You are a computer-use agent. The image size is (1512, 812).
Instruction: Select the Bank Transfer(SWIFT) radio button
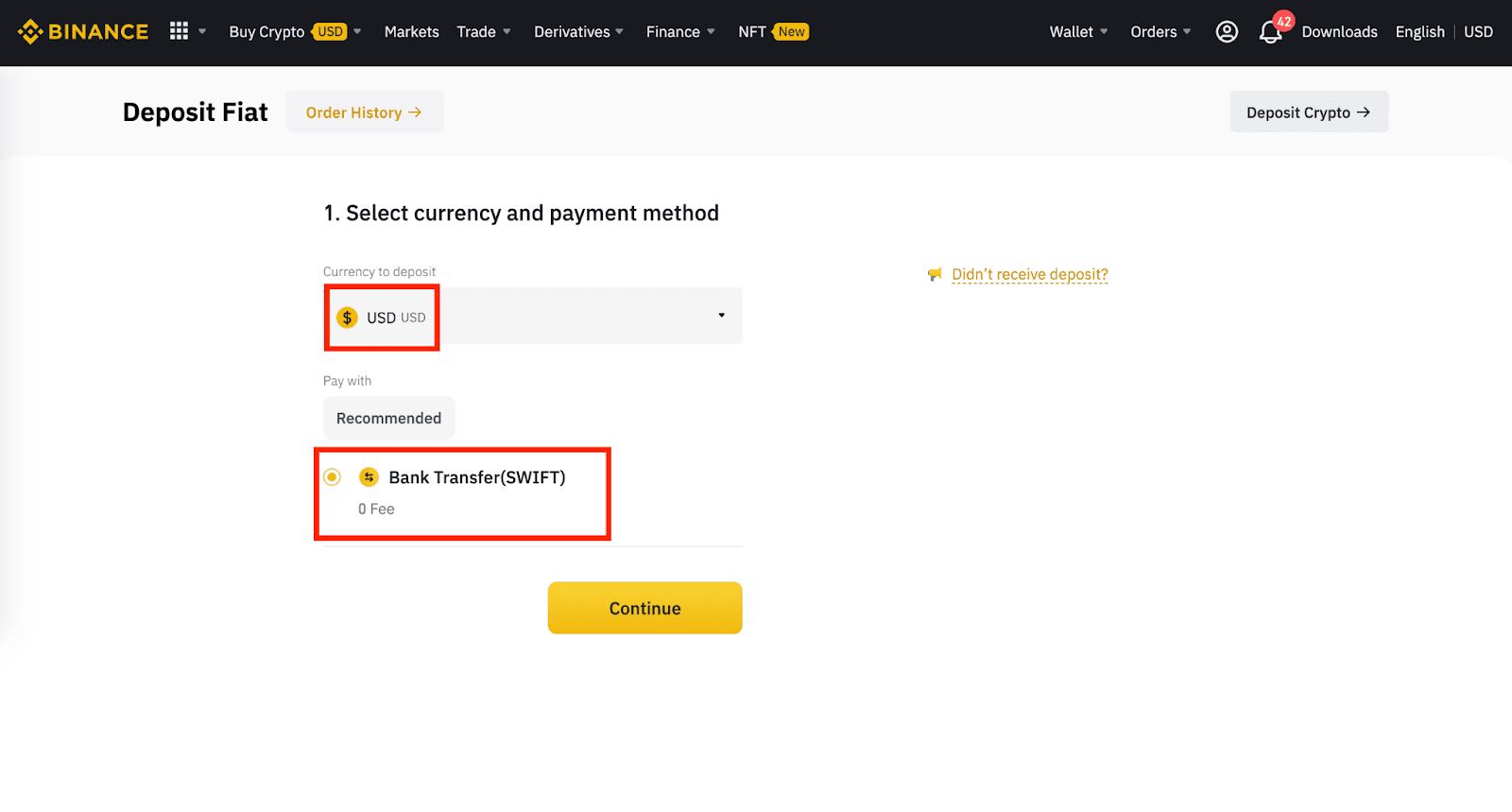click(332, 477)
